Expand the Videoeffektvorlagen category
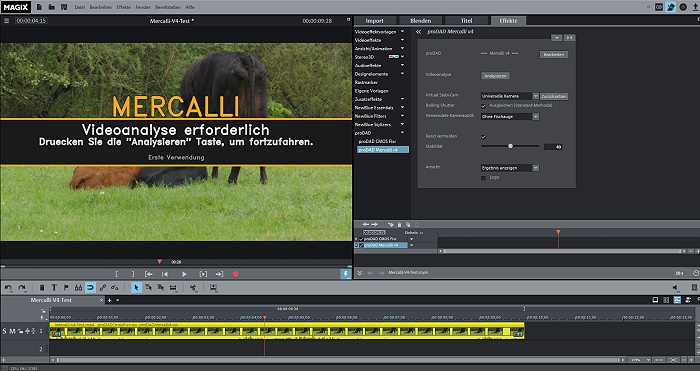 (x=402, y=32)
